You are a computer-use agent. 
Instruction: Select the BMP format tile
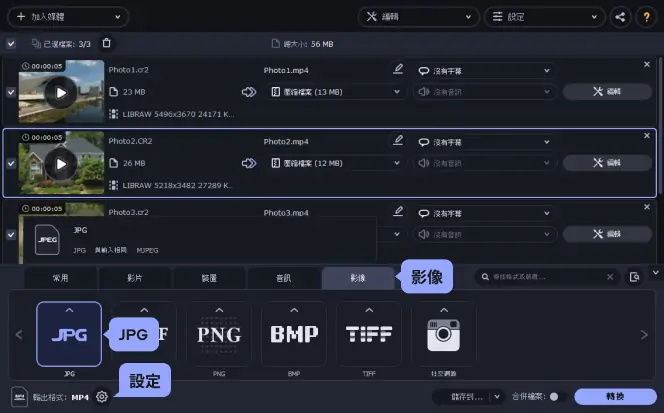click(294, 334)
